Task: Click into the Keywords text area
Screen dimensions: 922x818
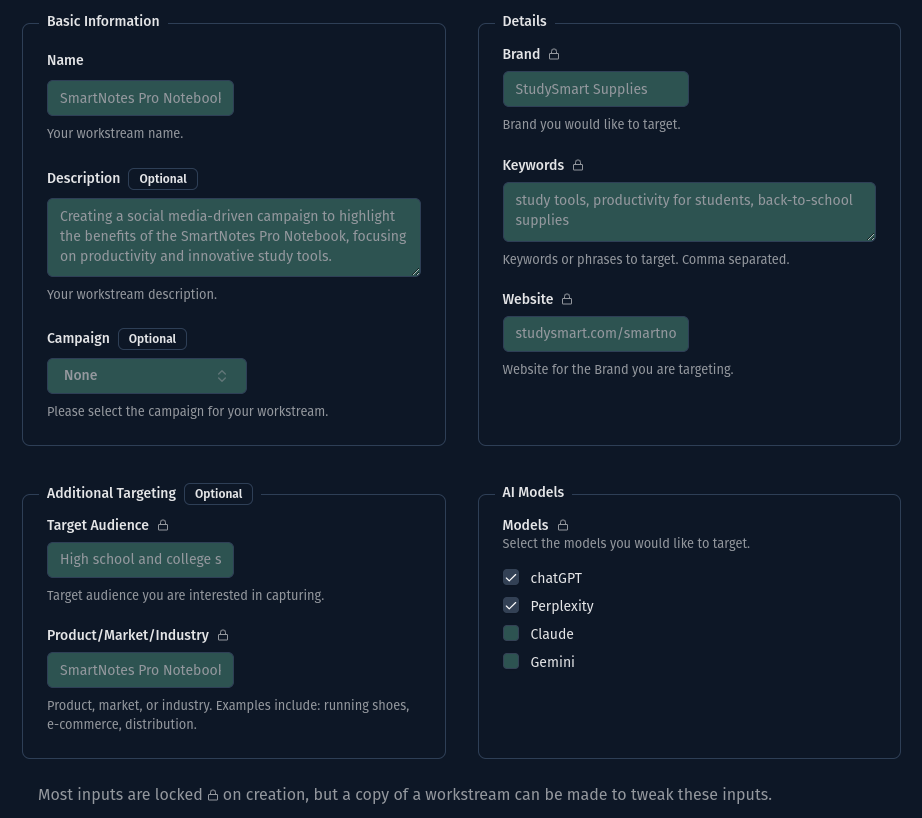Action: click(x=688, y=211)
